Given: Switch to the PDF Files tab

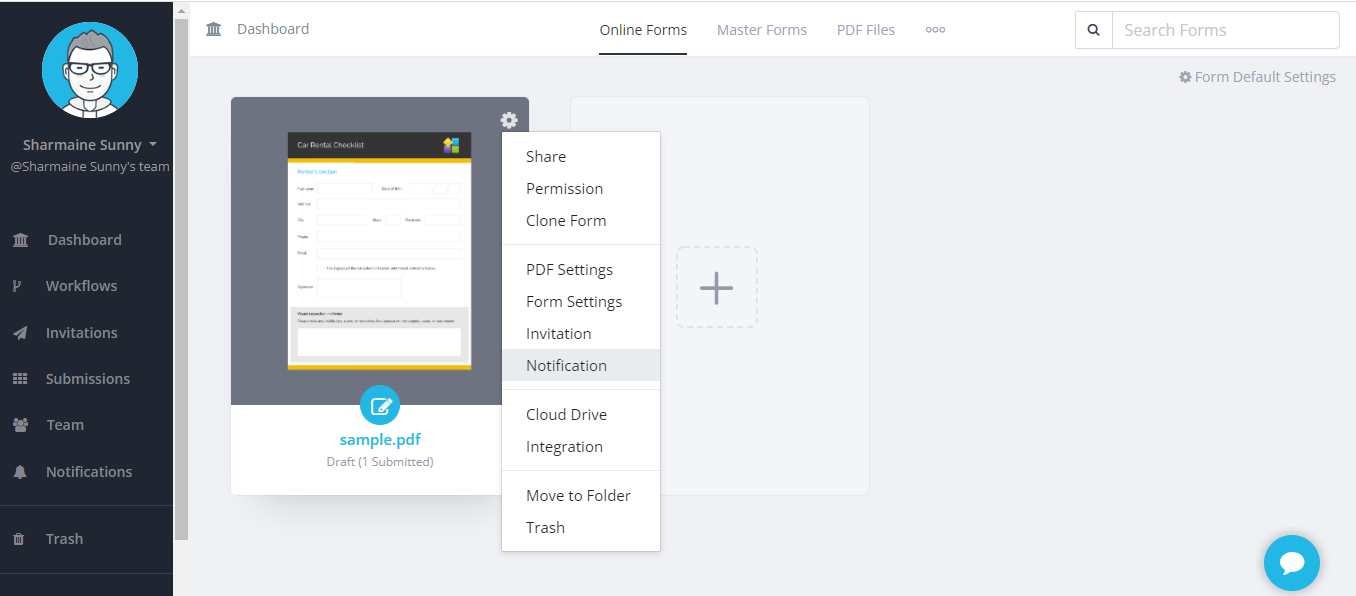Looking at the screenshot, I should (865, 30).
